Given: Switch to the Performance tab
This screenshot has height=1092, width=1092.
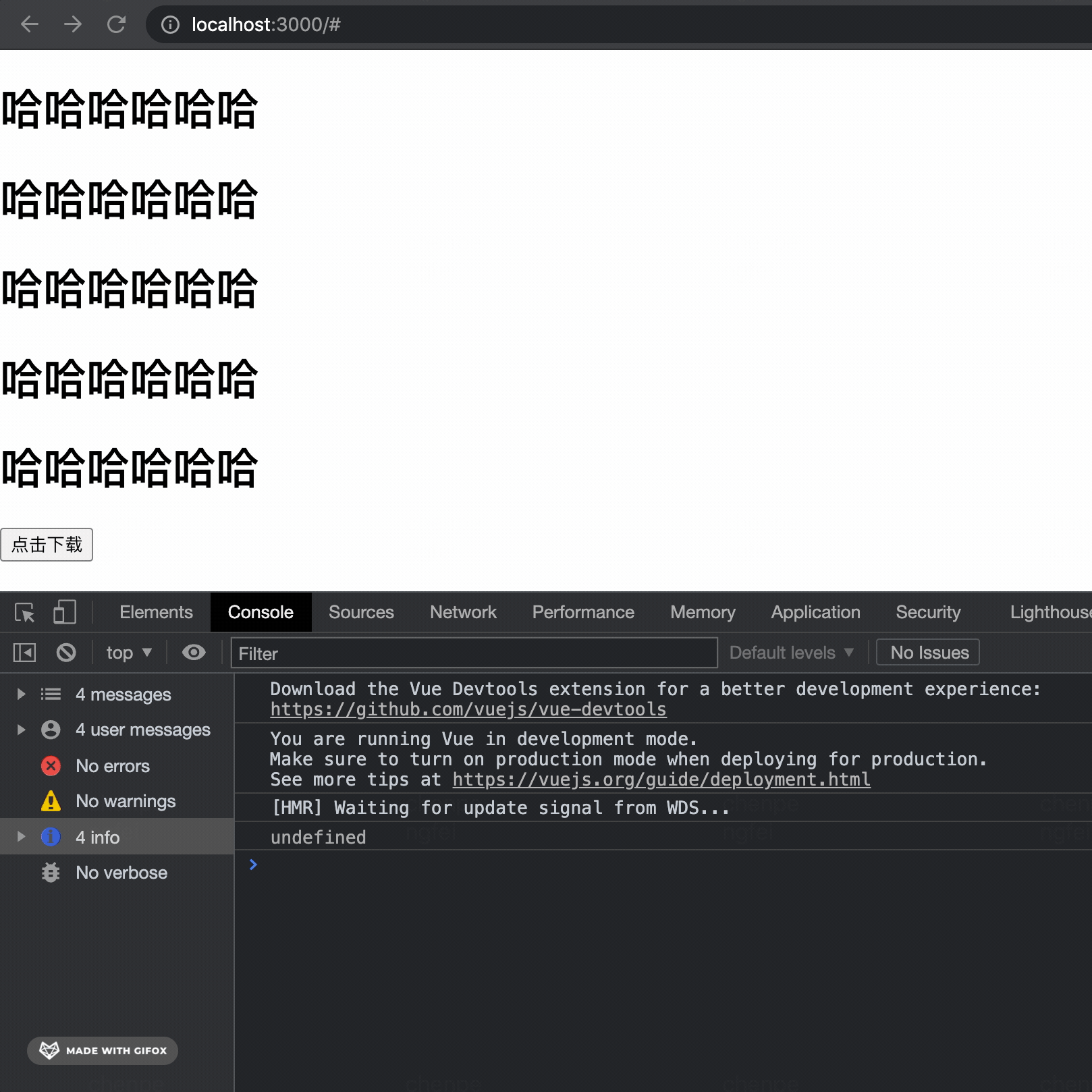Looking at the screenshot, I should [x=583, y=612].
